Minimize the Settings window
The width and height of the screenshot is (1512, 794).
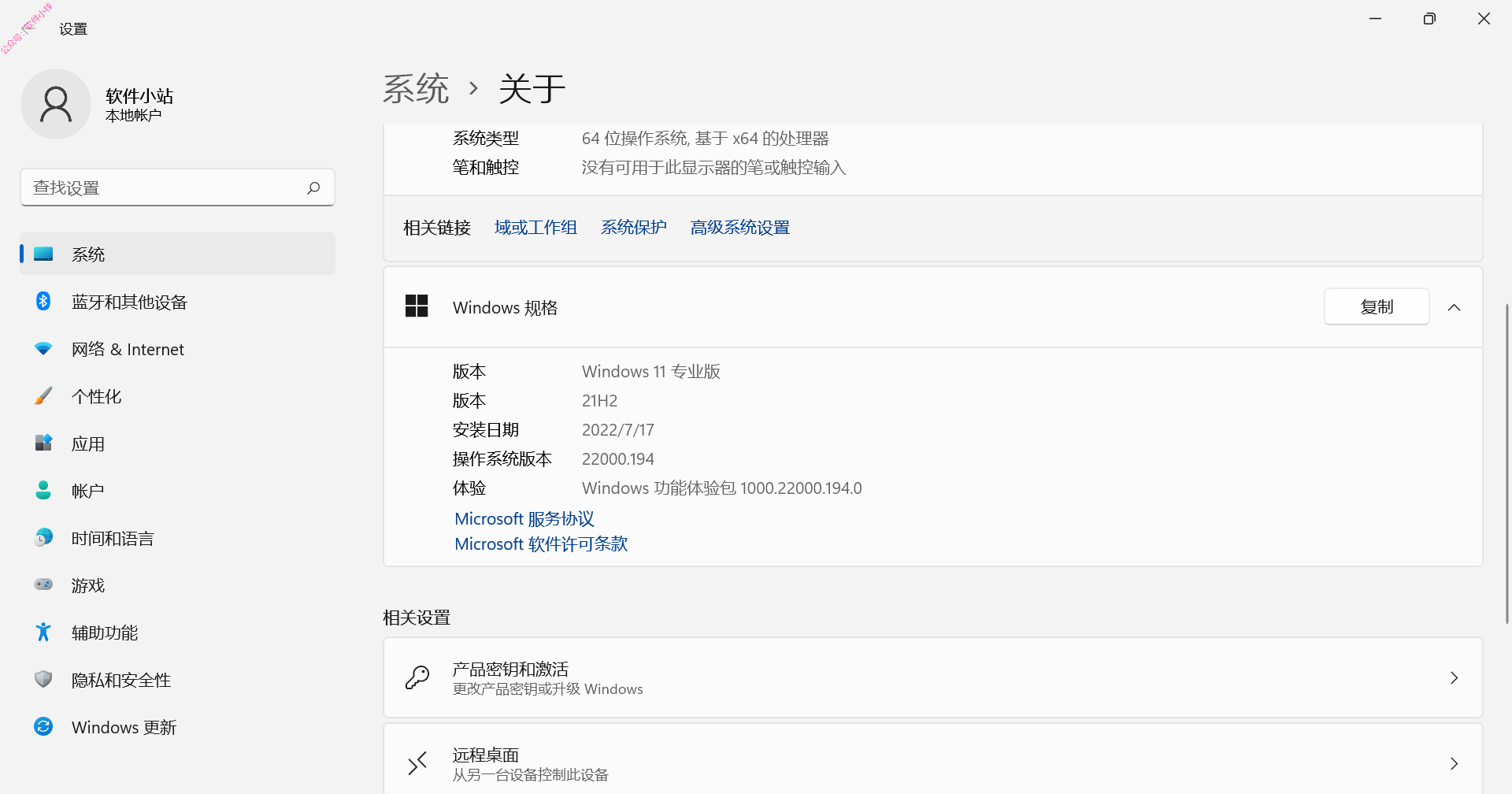1376,19
